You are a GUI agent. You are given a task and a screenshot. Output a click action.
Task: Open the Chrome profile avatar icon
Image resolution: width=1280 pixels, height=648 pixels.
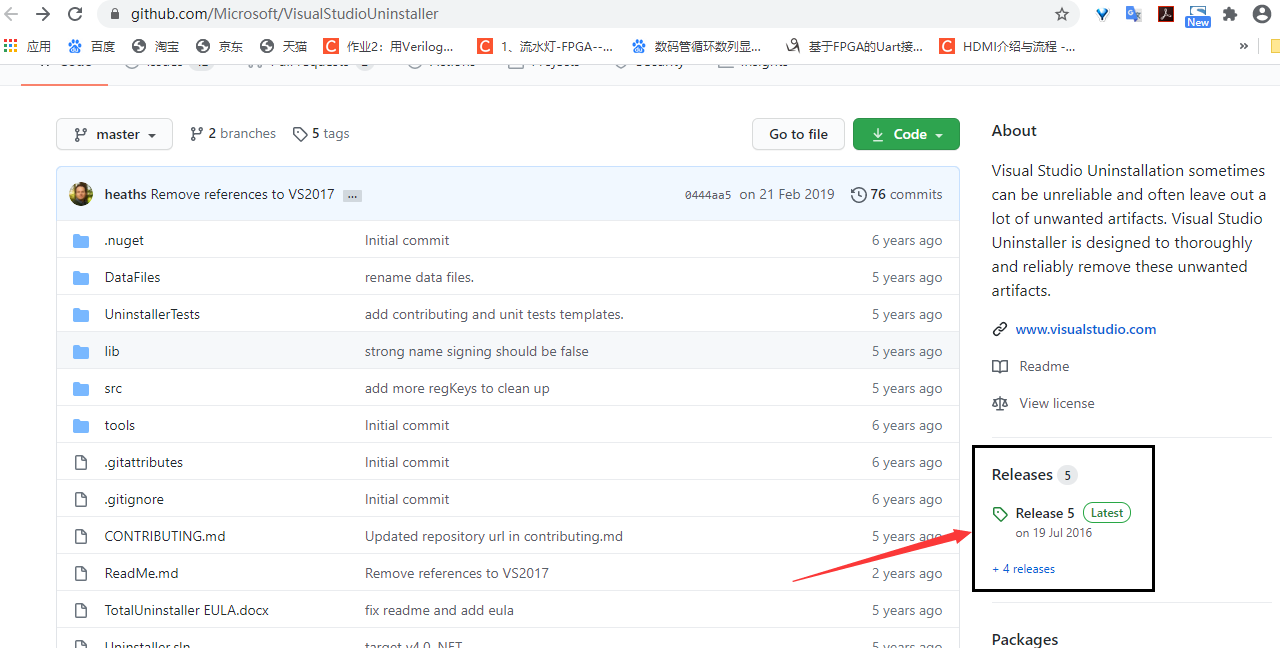click(1262, 14)
